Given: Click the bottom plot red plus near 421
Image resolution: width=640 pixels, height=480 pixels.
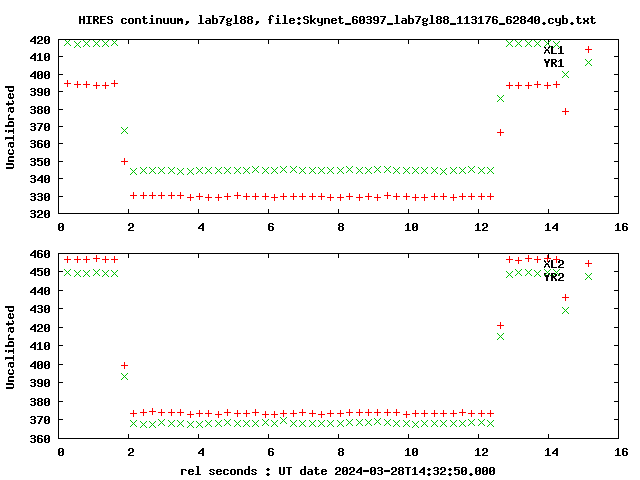Looking at the screenshot, I should click(x=500, y=325).
